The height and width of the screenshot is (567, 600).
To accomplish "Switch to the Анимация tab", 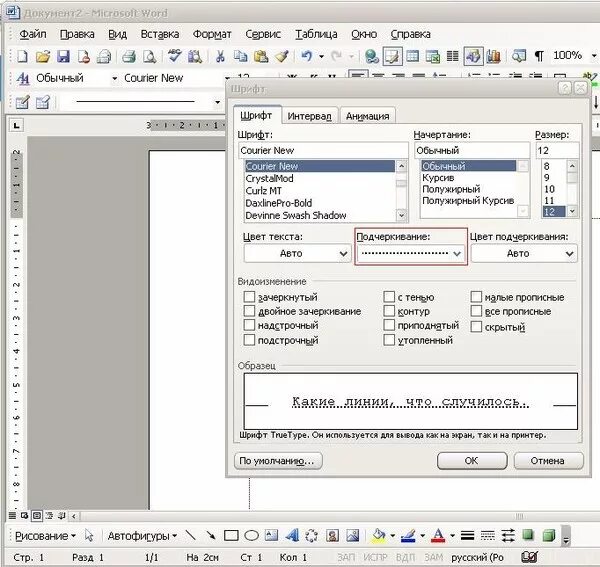I will tap(367, 116).
